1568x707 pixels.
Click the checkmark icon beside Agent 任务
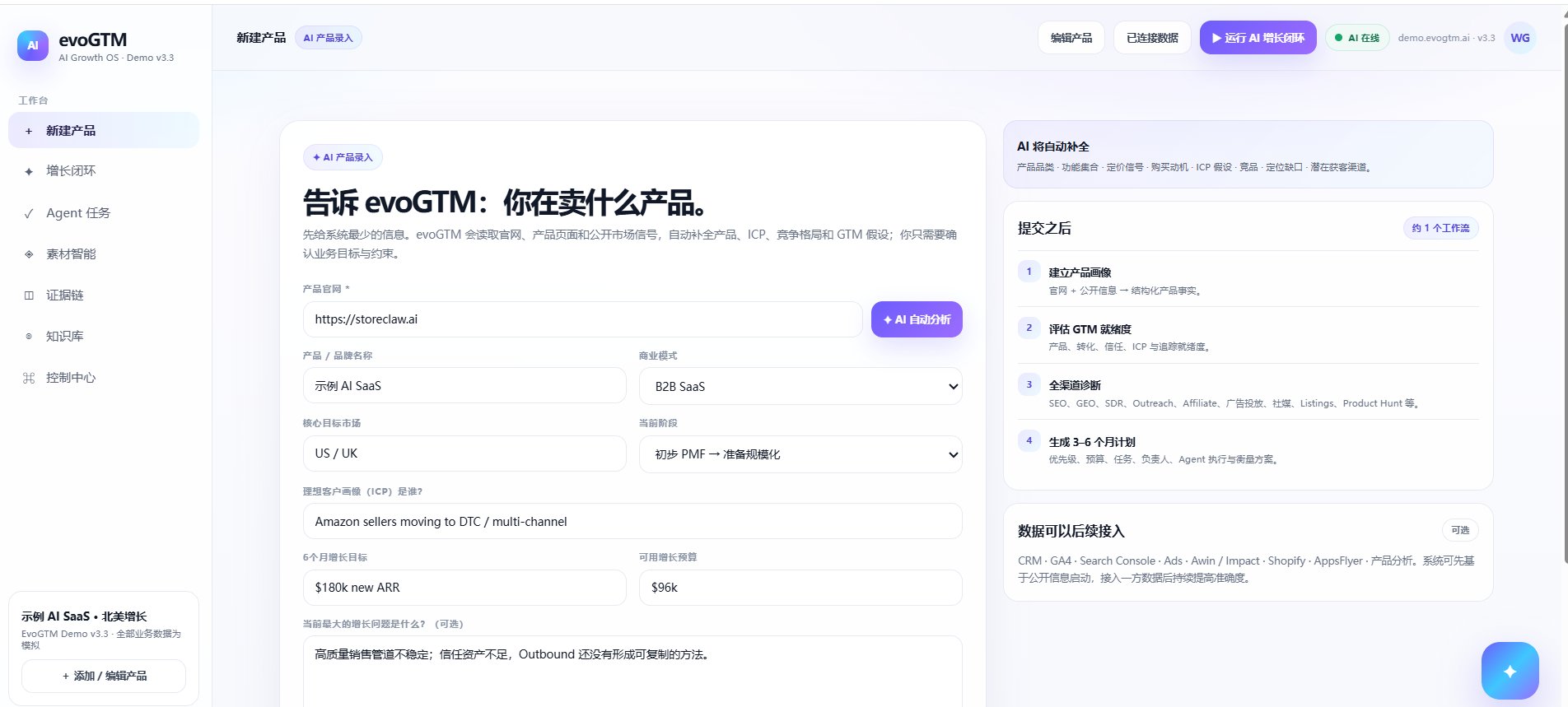pos(29,213)
